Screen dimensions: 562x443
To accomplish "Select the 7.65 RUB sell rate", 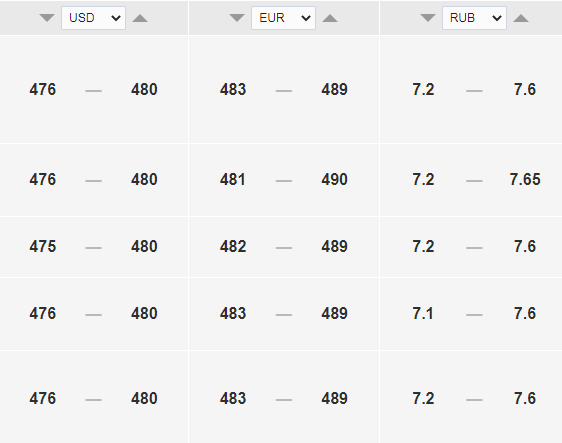I will click(525, 180).
